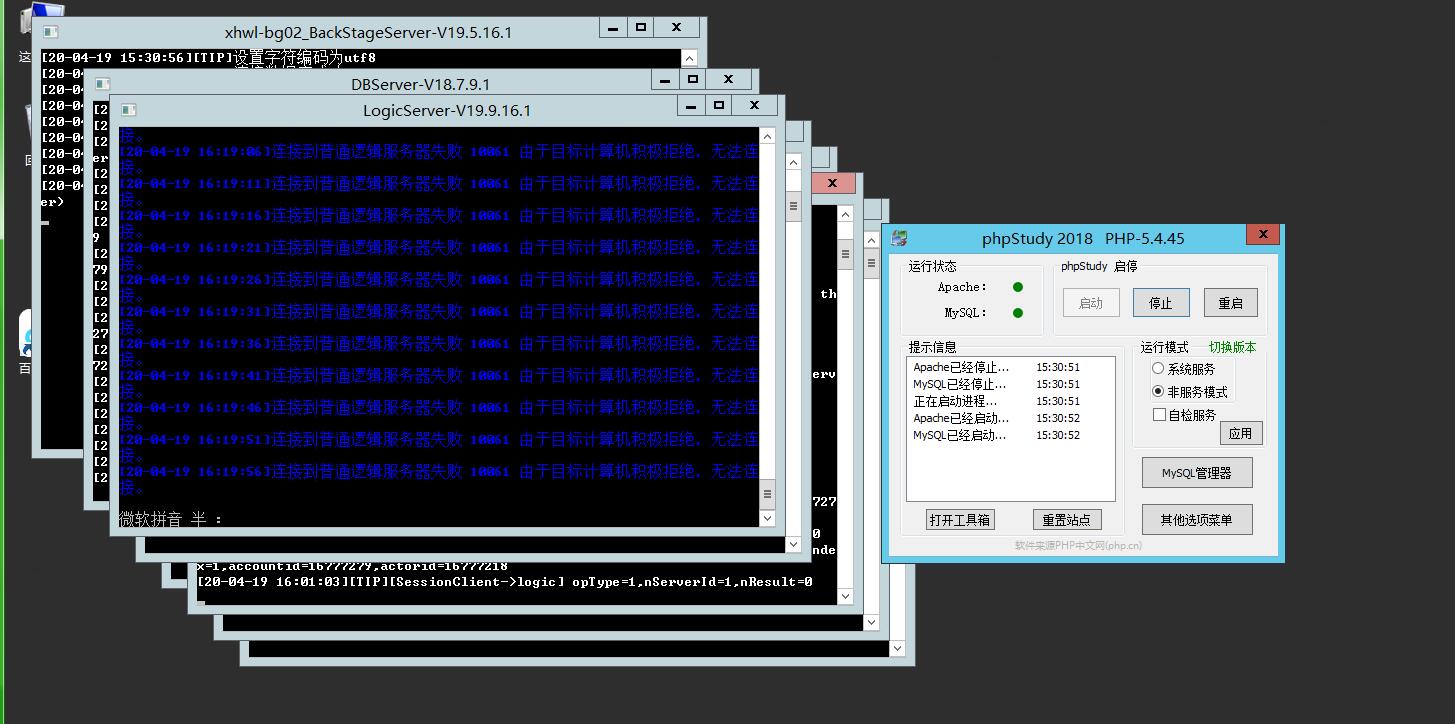Open the 其他选项菜单 options menu
The image size is (1455, 724).
tap(1196, 520)
